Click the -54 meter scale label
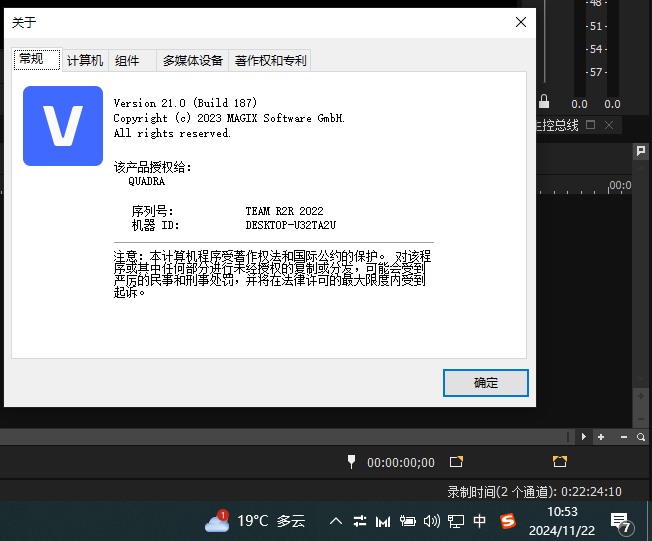The height and width of the screenshot is (541, 652). (x=596, y=49)
